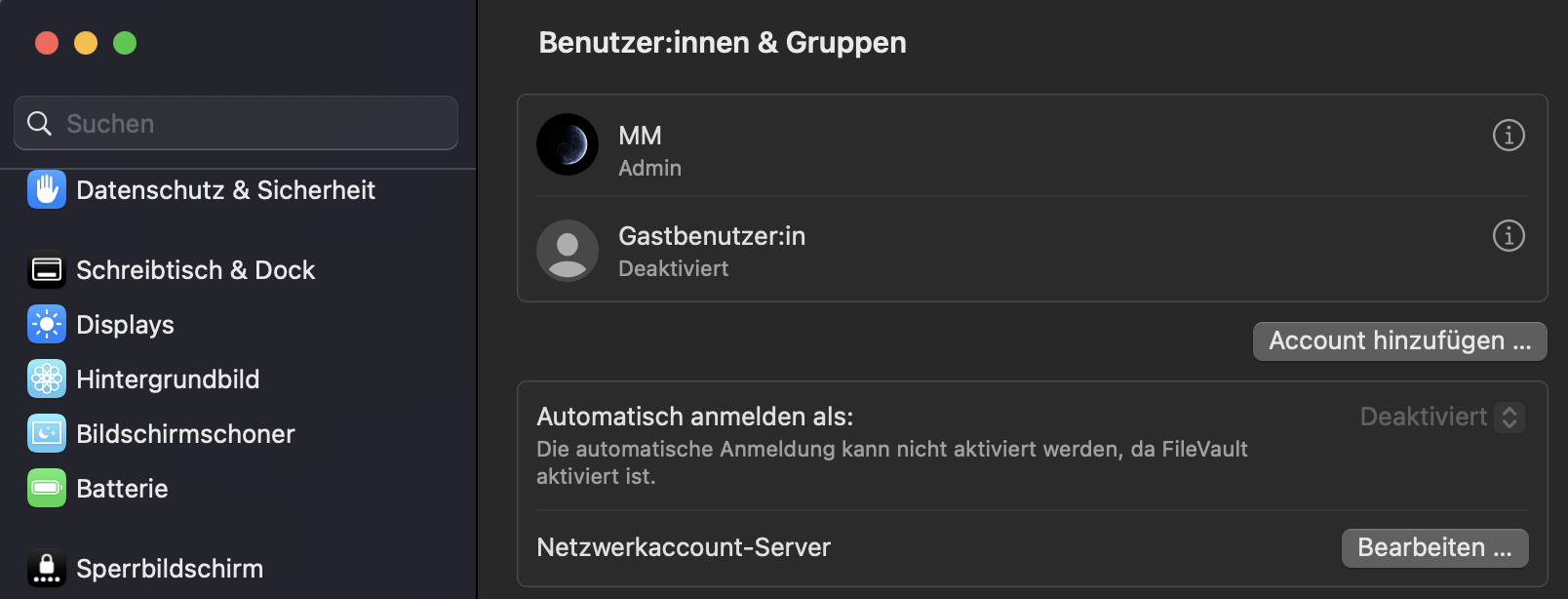This screenshot has width=1568, height=599.
Task: Click the Datenschutz & Sicherheit hand icon
Action: coord(47,189)
